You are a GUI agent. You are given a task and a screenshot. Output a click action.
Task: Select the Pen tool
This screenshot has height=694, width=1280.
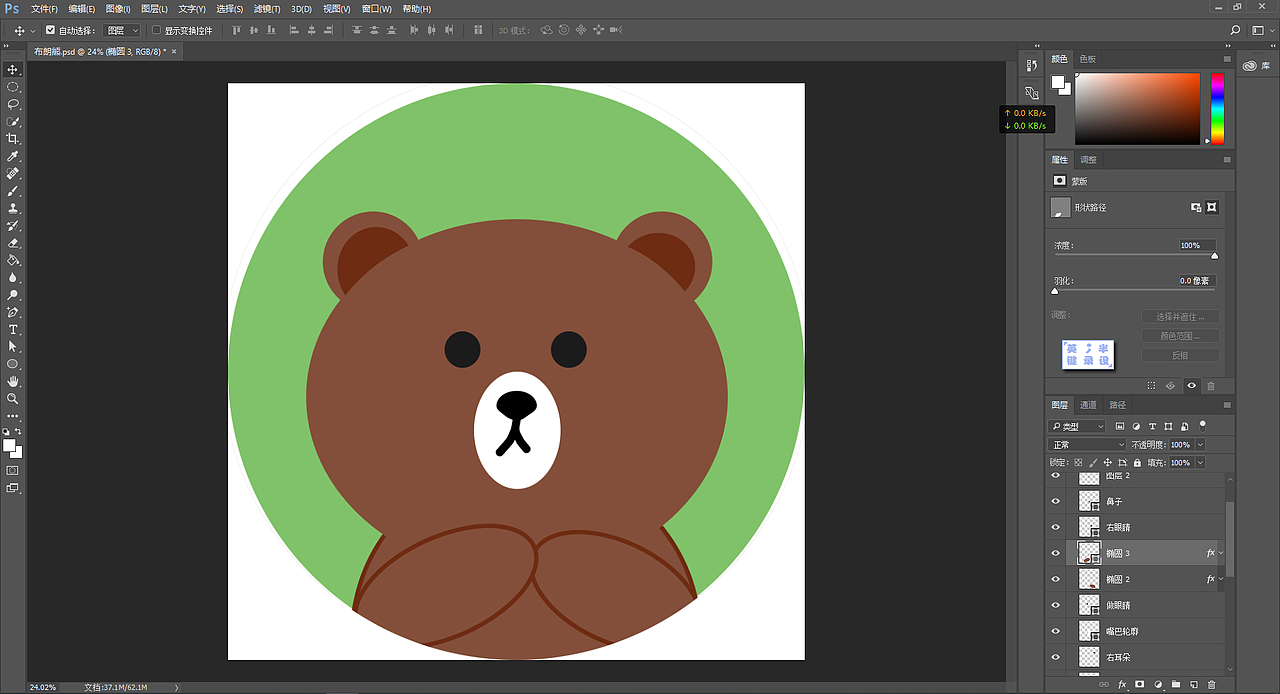(x=13, y=312)
